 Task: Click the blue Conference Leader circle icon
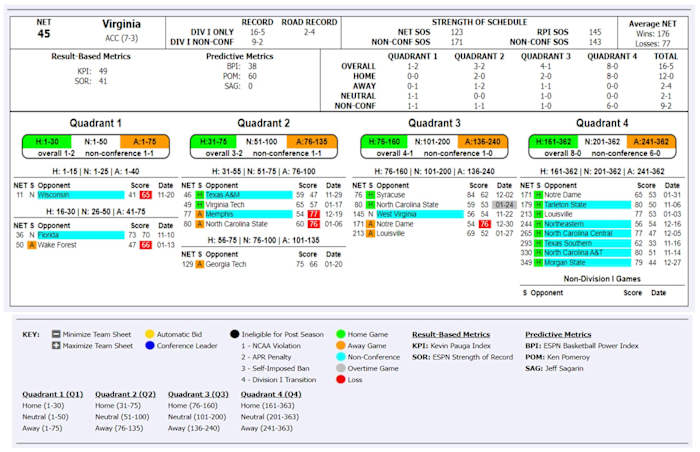148,346
